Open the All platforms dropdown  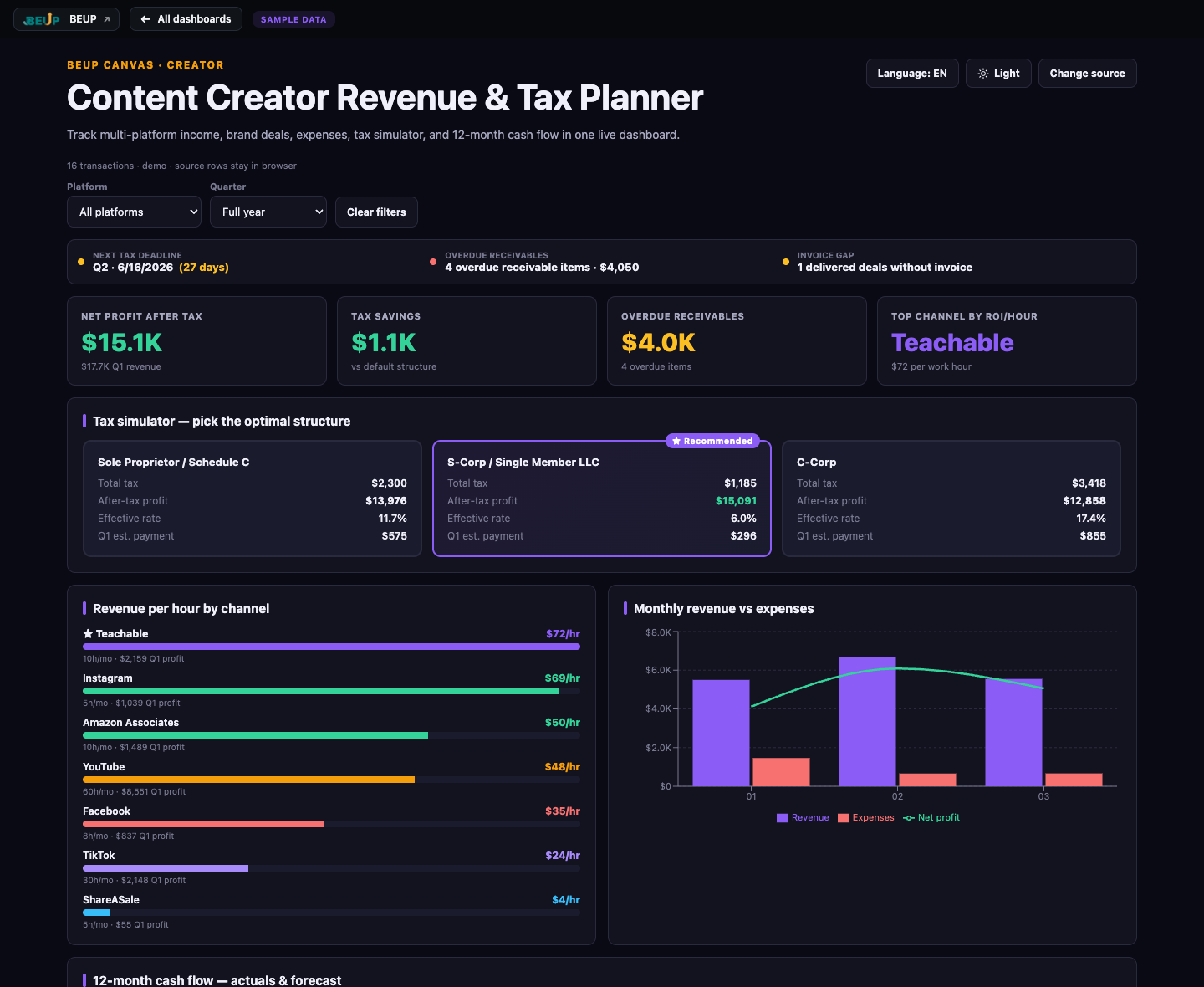tap(135, 212)
